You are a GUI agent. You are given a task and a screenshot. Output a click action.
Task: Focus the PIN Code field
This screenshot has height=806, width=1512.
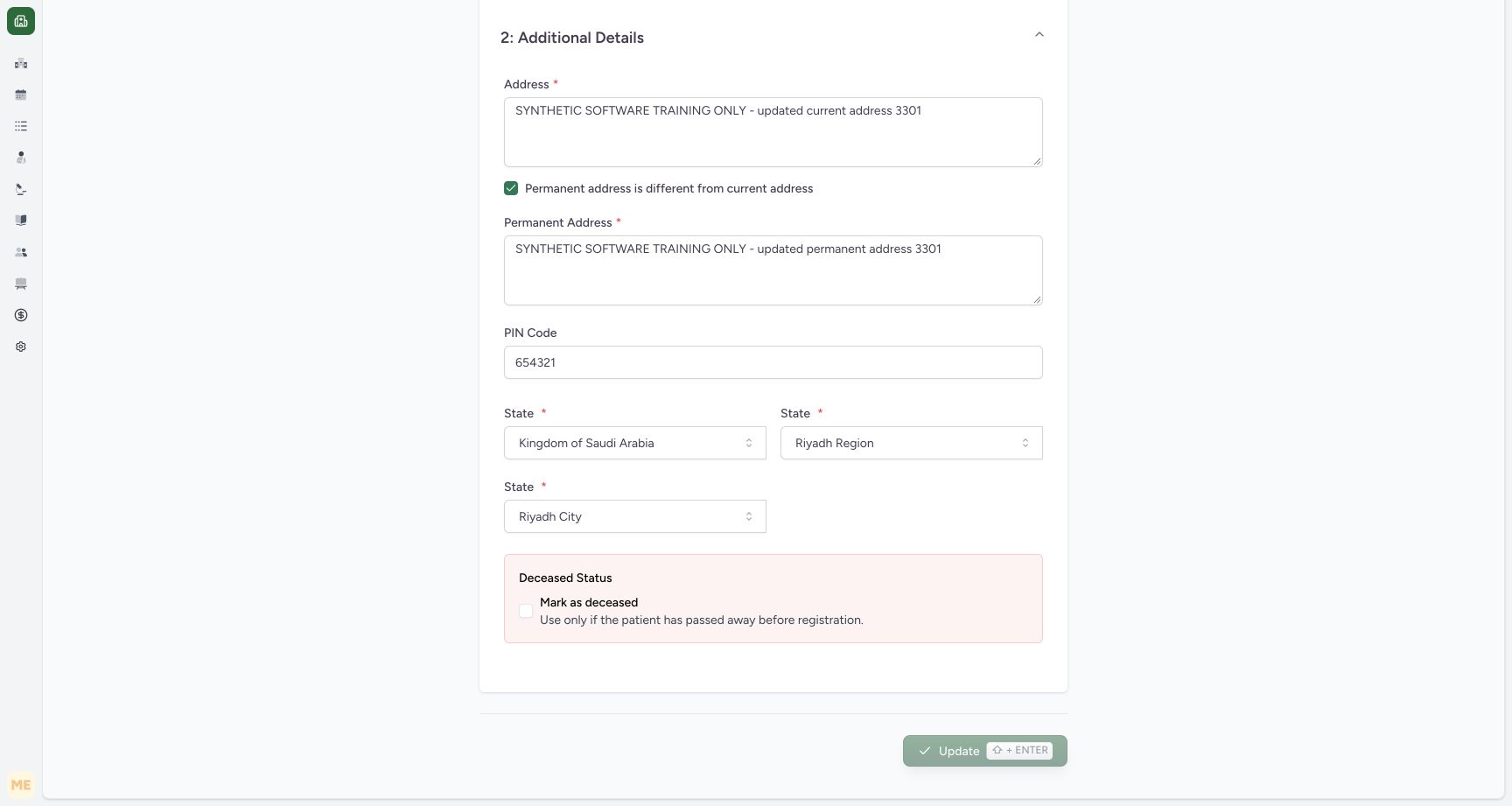tap(773, 362)
